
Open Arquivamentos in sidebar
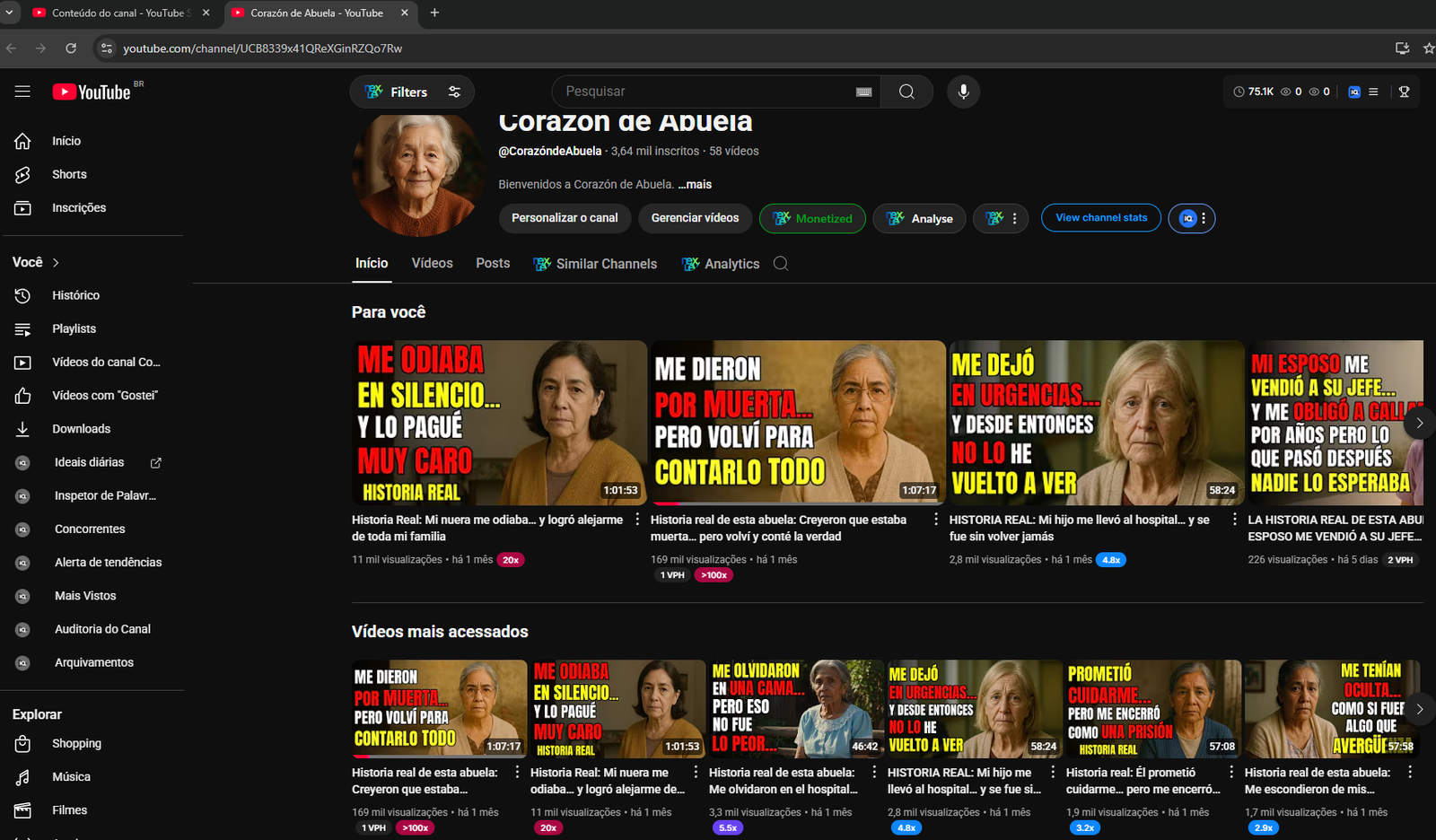(93, 662)
